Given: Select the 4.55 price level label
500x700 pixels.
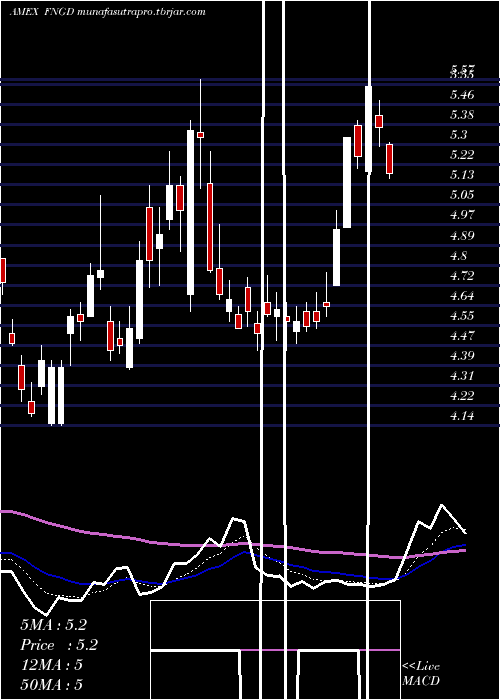Looking at the screenshot, I should click(x=462, y=316).
